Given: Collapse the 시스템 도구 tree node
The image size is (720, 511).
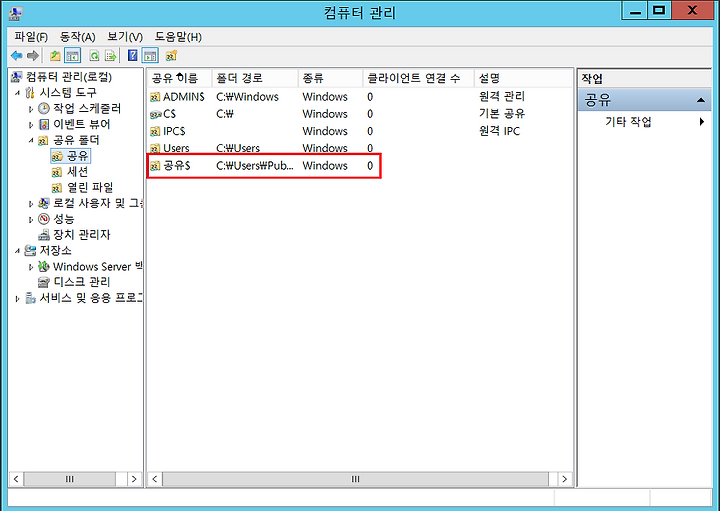Looking at the screenshot, I should tap(17, 93).
